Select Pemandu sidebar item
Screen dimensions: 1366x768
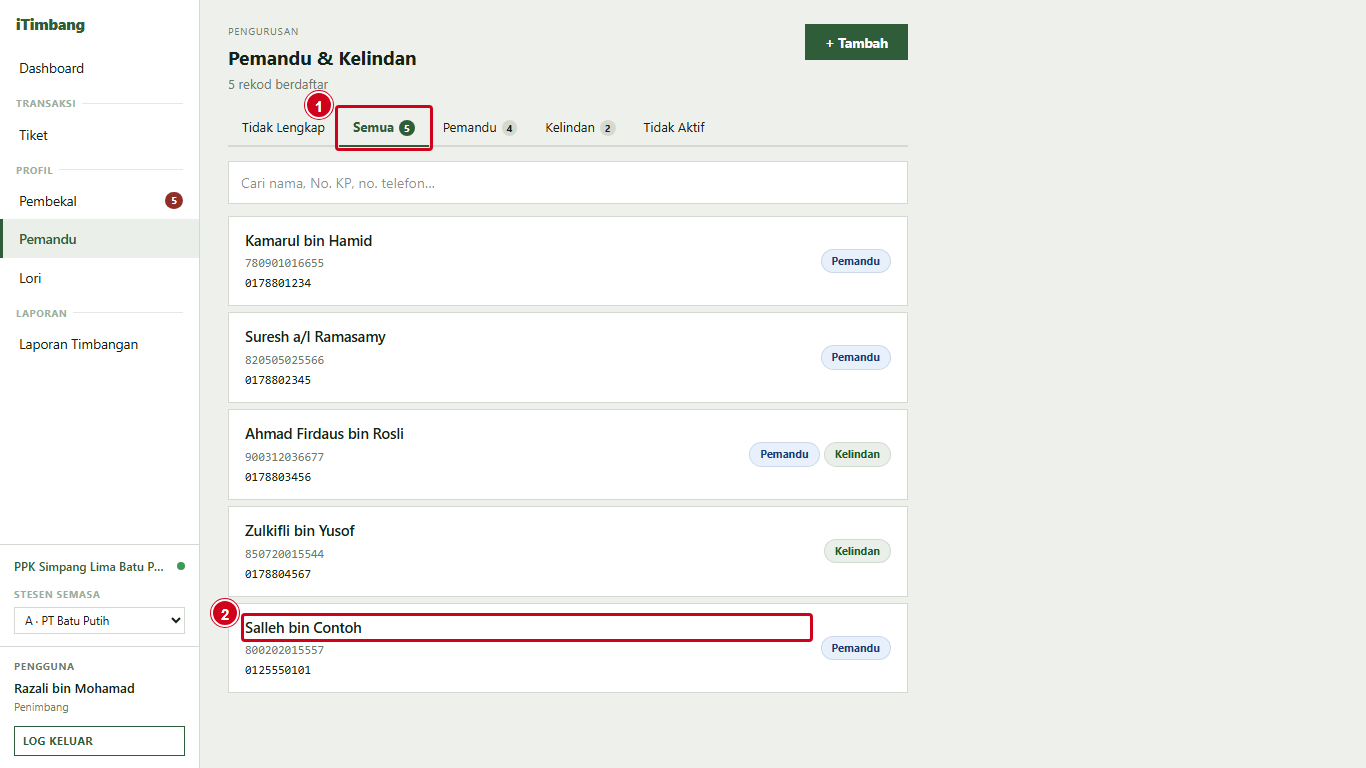100,239
